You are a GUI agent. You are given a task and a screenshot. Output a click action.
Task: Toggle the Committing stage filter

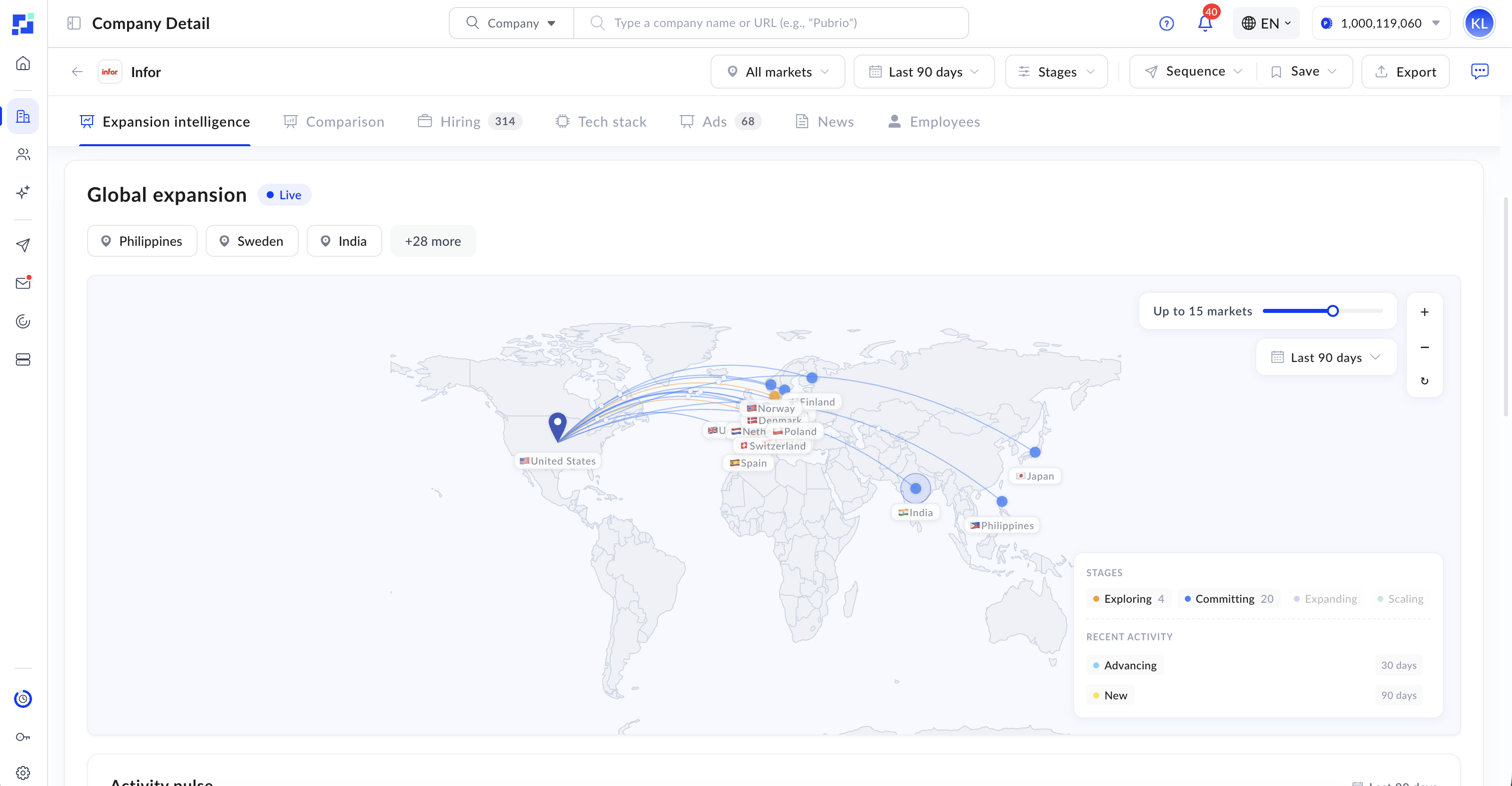(x=1228, y=599)
